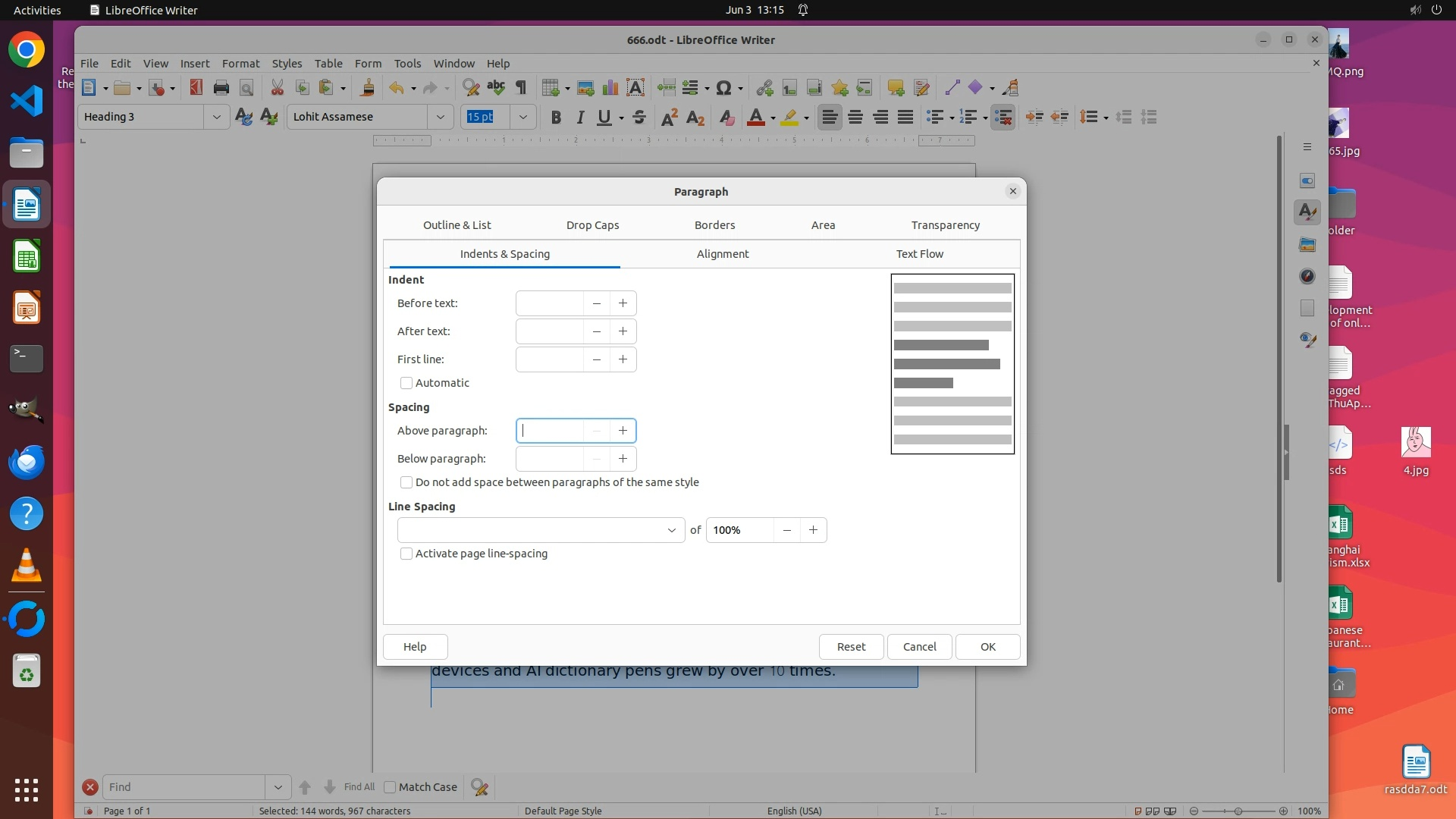
Task: Click the Bold formatting icon
Action: point(556,118)
